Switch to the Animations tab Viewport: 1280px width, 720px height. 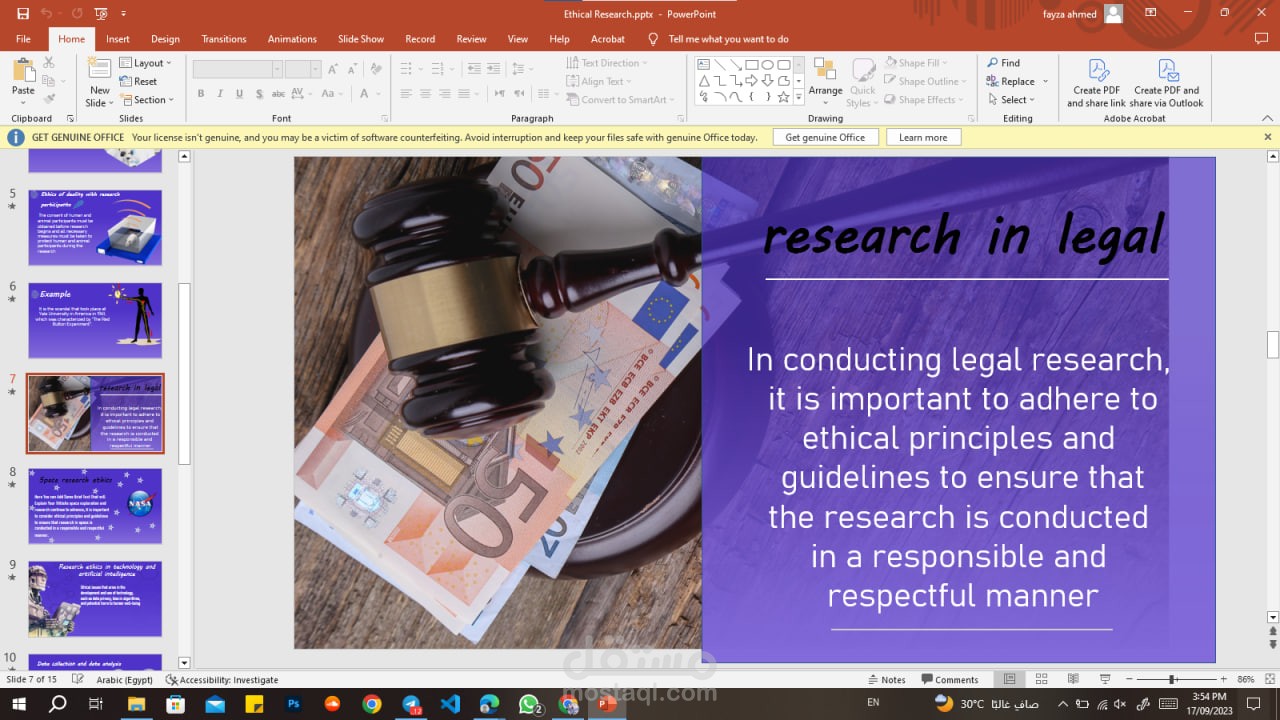pos(292,39)
